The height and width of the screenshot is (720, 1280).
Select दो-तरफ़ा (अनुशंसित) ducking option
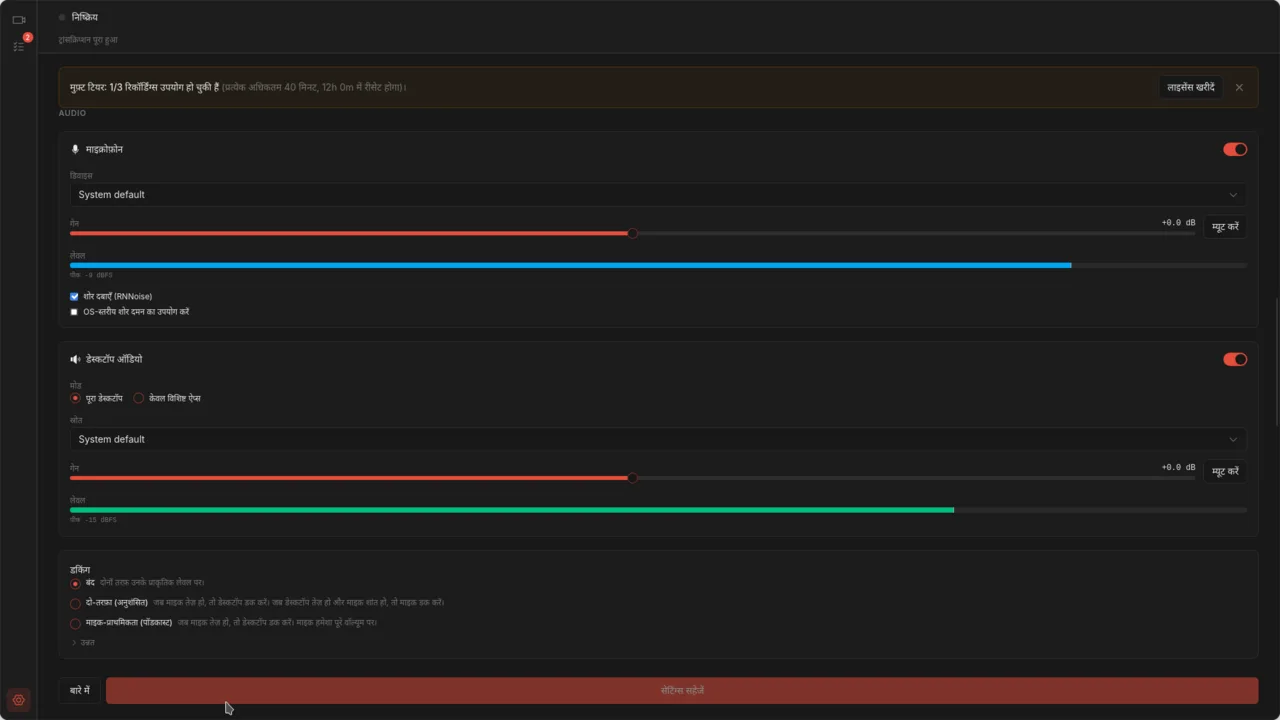click(75, 603)
